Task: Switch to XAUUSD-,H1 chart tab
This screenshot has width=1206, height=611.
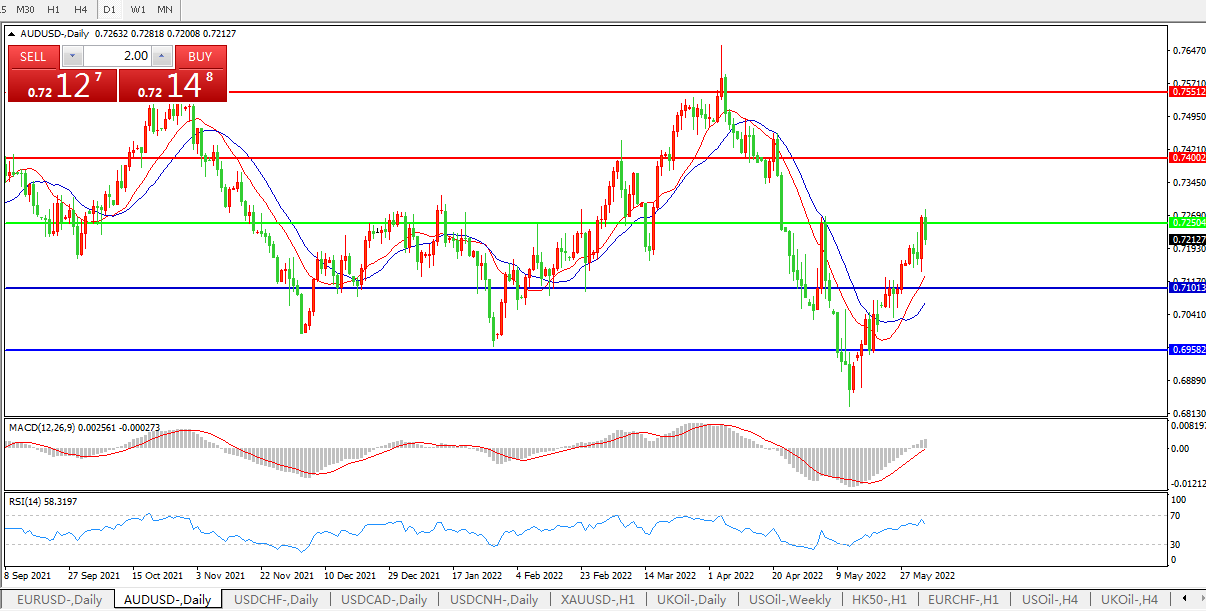Action: (x=597, y=600)
